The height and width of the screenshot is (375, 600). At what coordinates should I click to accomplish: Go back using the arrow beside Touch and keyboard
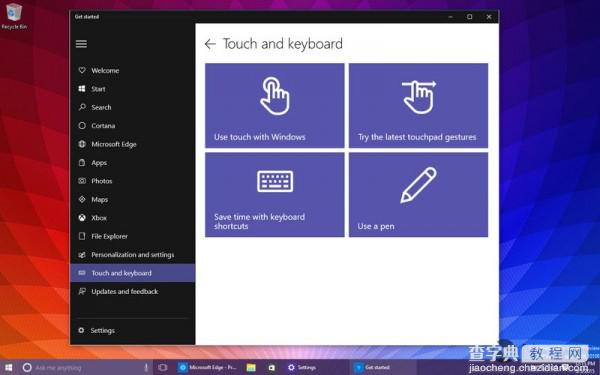tap(210, 44)
